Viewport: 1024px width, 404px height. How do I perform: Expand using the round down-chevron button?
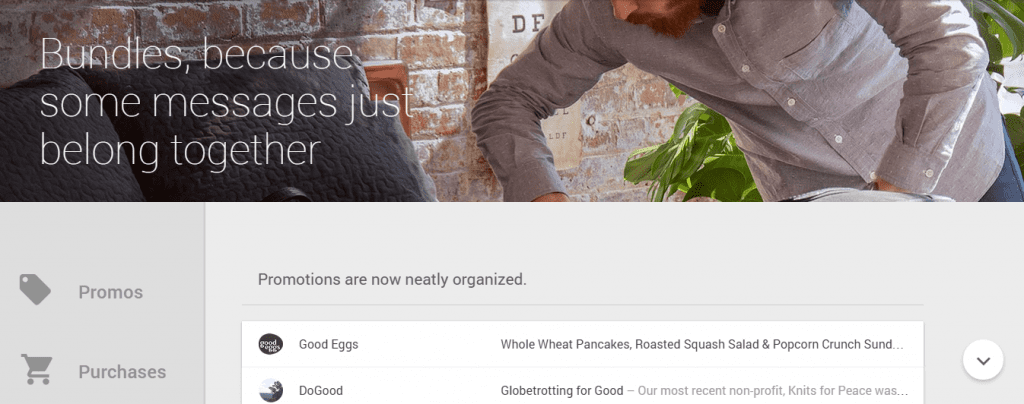tap(983, 360)
